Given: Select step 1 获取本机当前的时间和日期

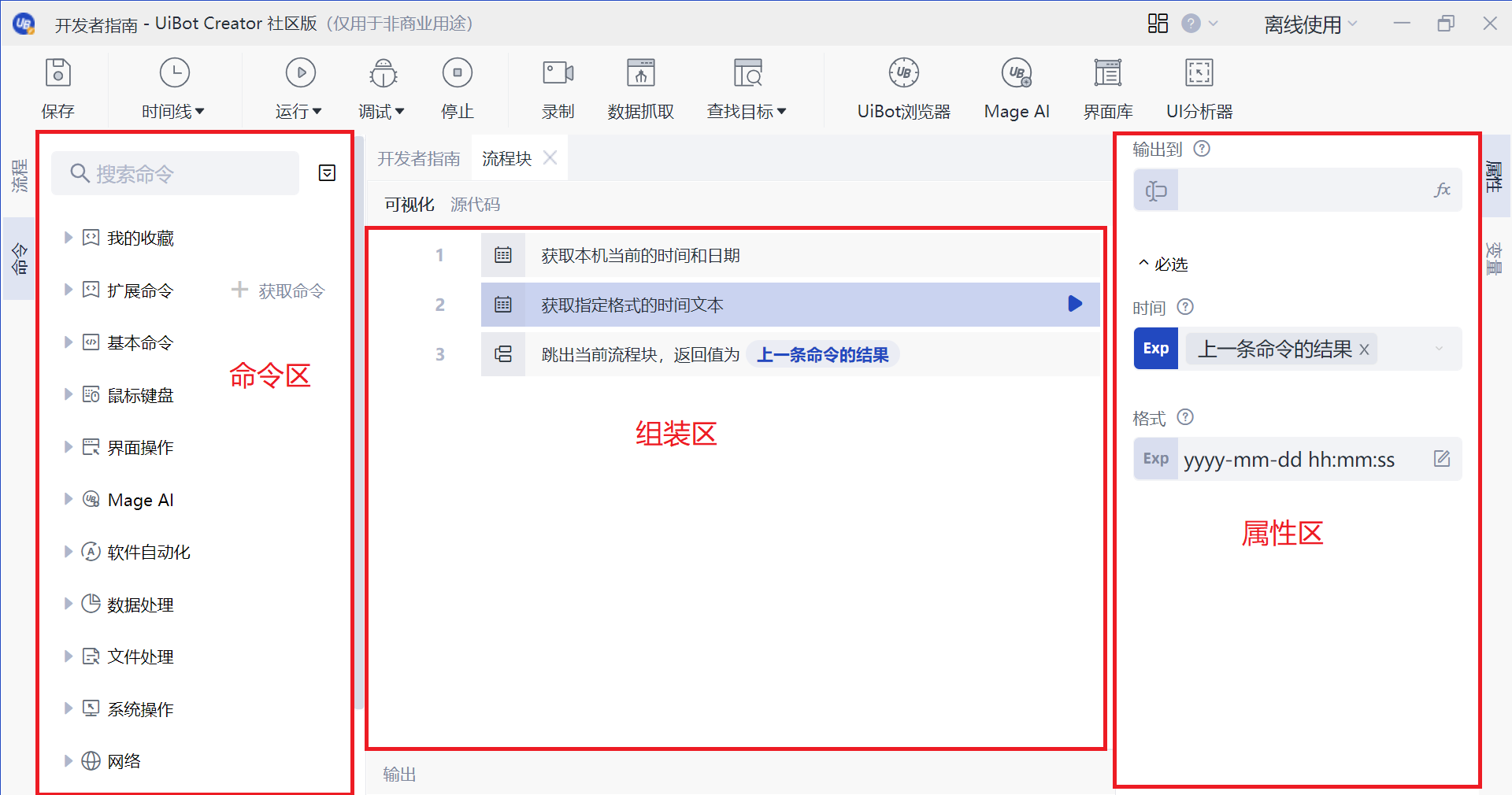Looking at the screenshot, I should [790, 255].
